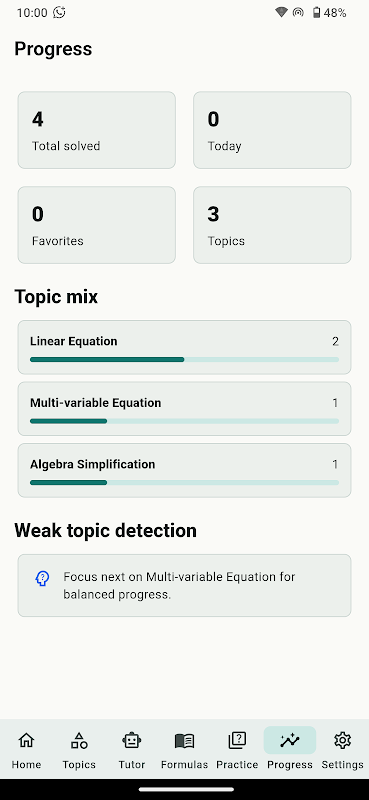
Task: Open the Practice quiz icon
Action: tap(237, 740)
